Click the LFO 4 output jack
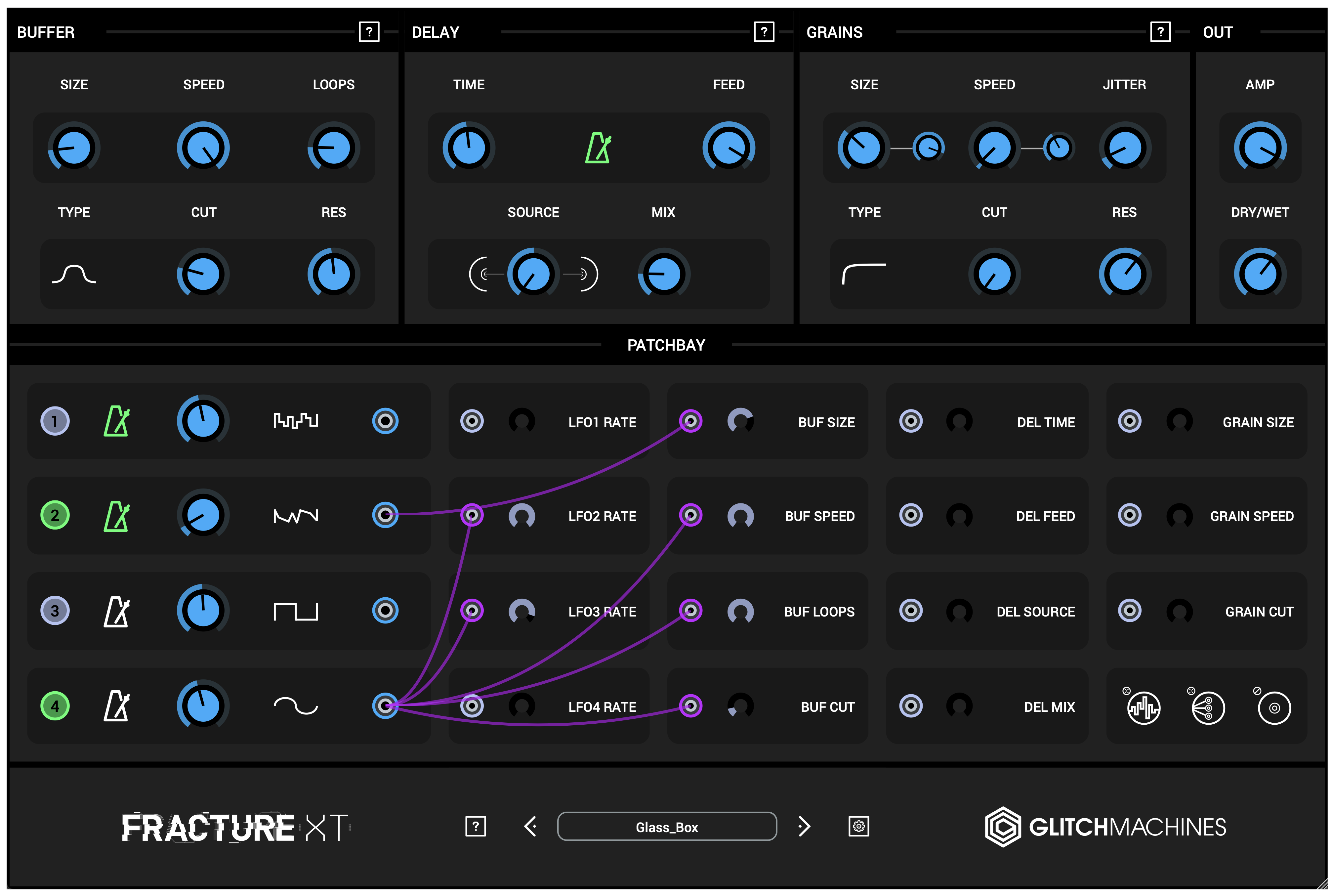 point(385,706)
